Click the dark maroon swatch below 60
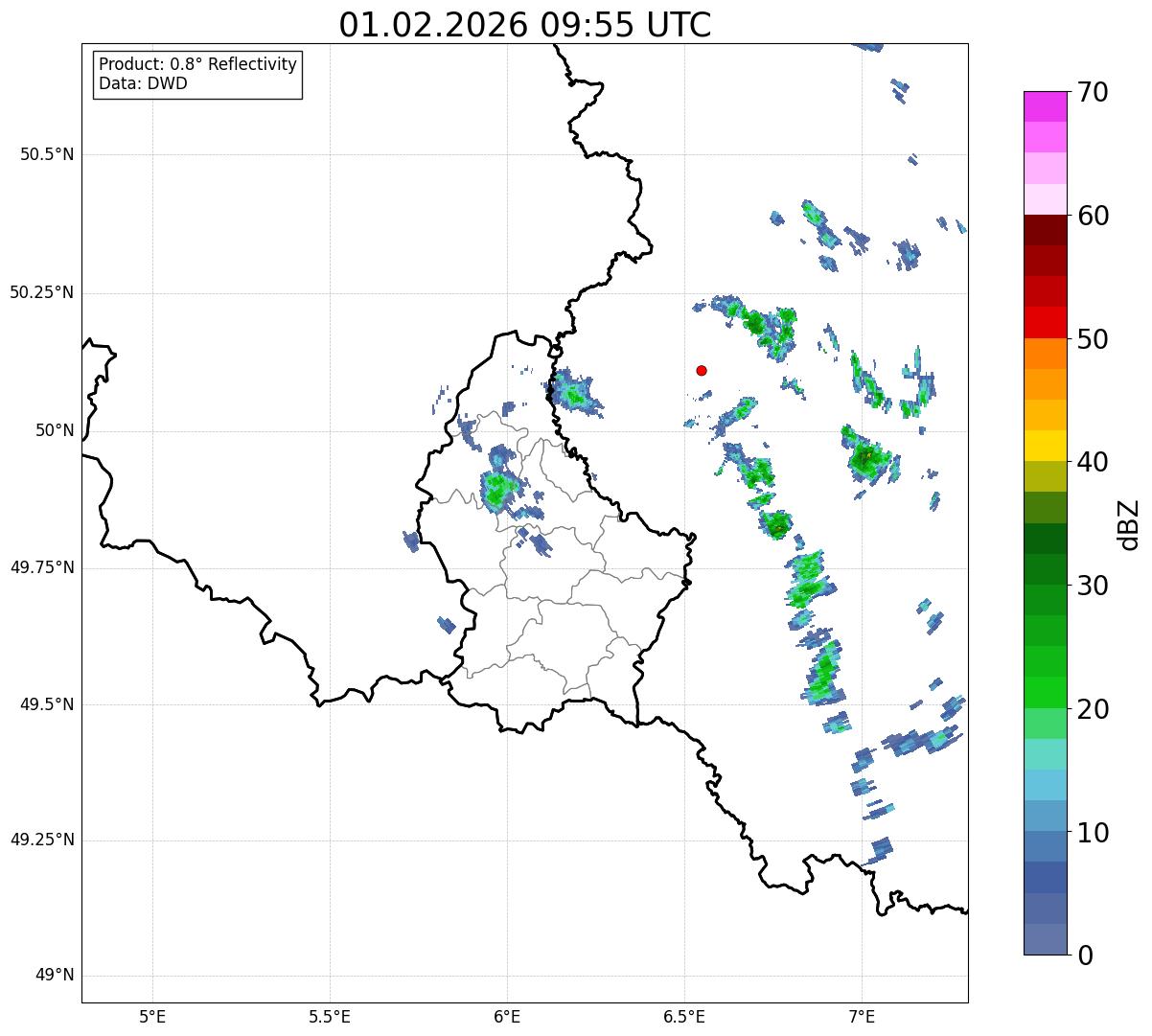Viewport: 1152px width, 1036px height. click(x=1046, y=230)
